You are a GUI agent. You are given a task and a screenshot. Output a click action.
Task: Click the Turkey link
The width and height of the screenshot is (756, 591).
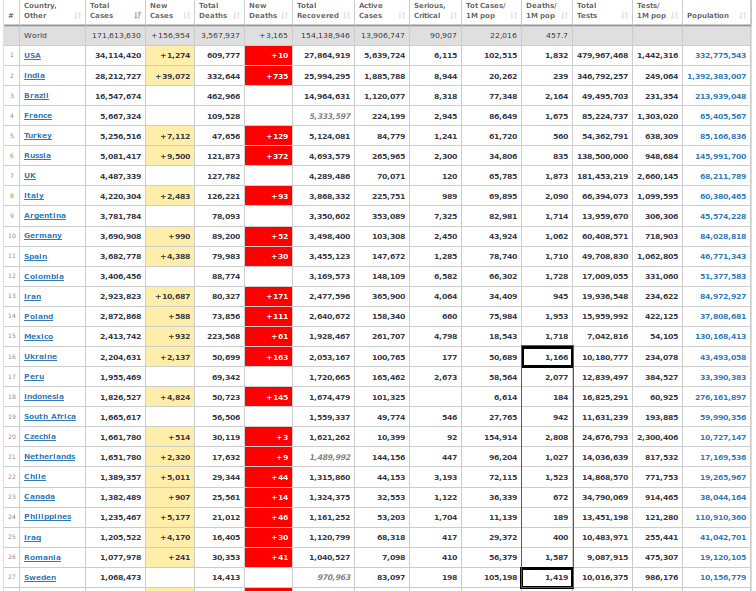pyautogui.click(x=38, y=135)
